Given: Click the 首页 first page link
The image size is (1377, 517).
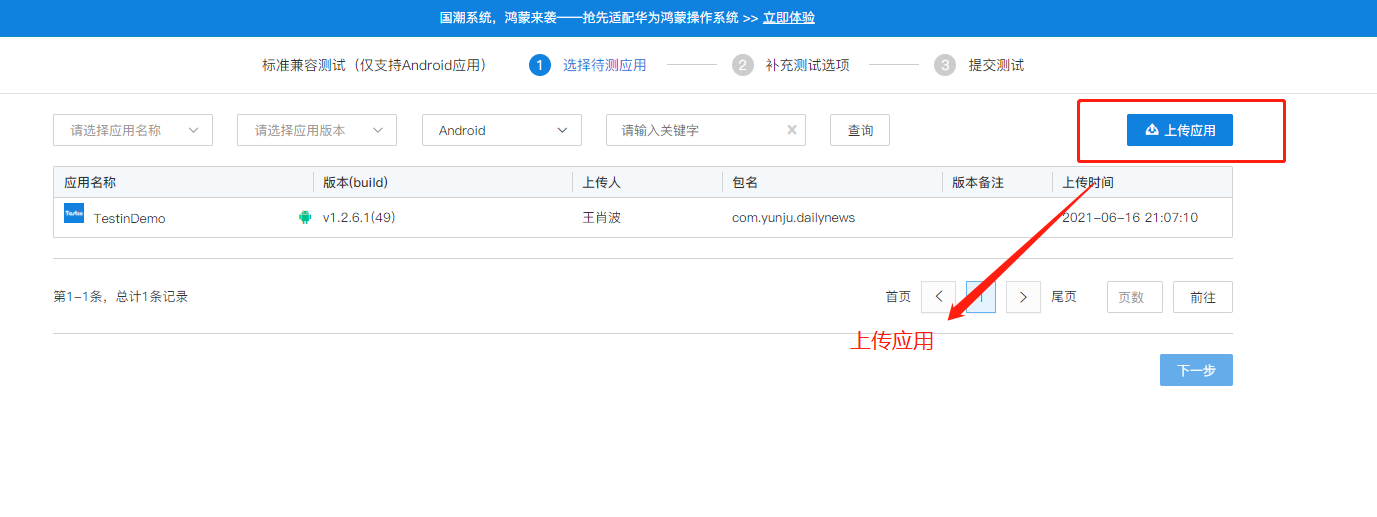Looking at the screenshot, I should [x=898, y=297].
